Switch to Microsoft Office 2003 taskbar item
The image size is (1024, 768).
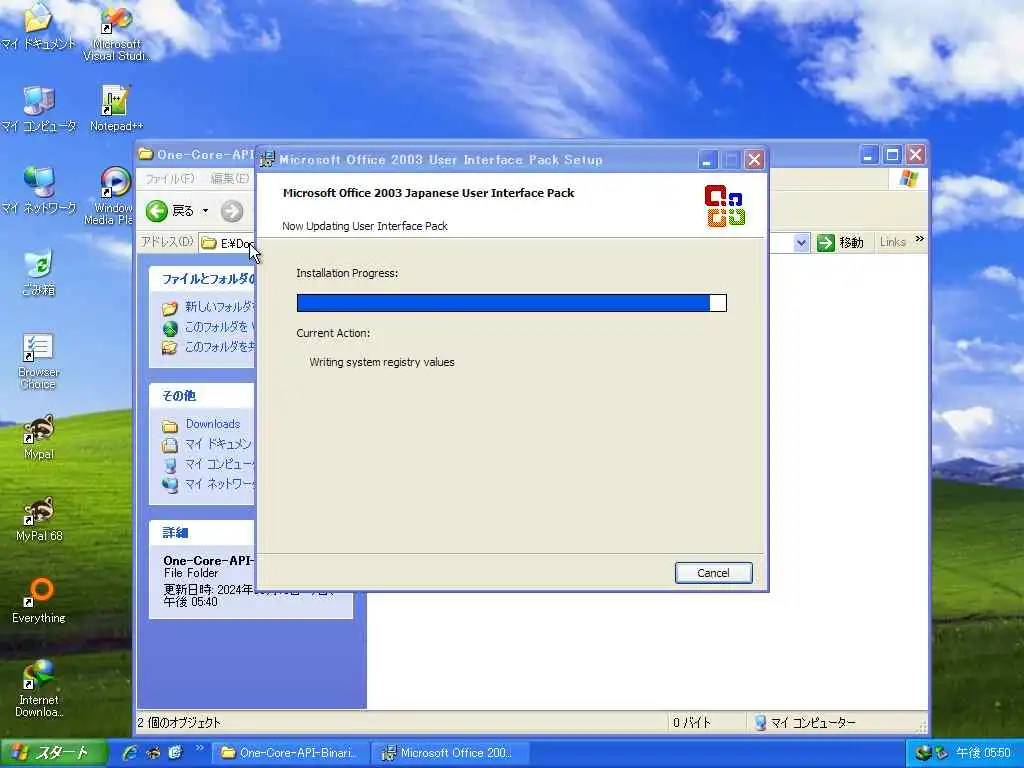(x=449, y=753)
